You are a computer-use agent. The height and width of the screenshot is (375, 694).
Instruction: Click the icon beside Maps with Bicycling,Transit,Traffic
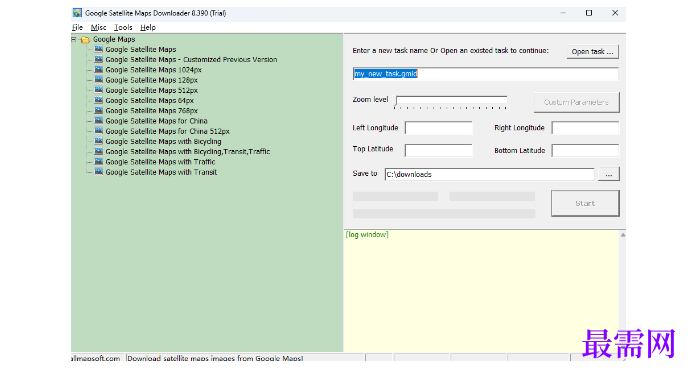tap(98, 151)
